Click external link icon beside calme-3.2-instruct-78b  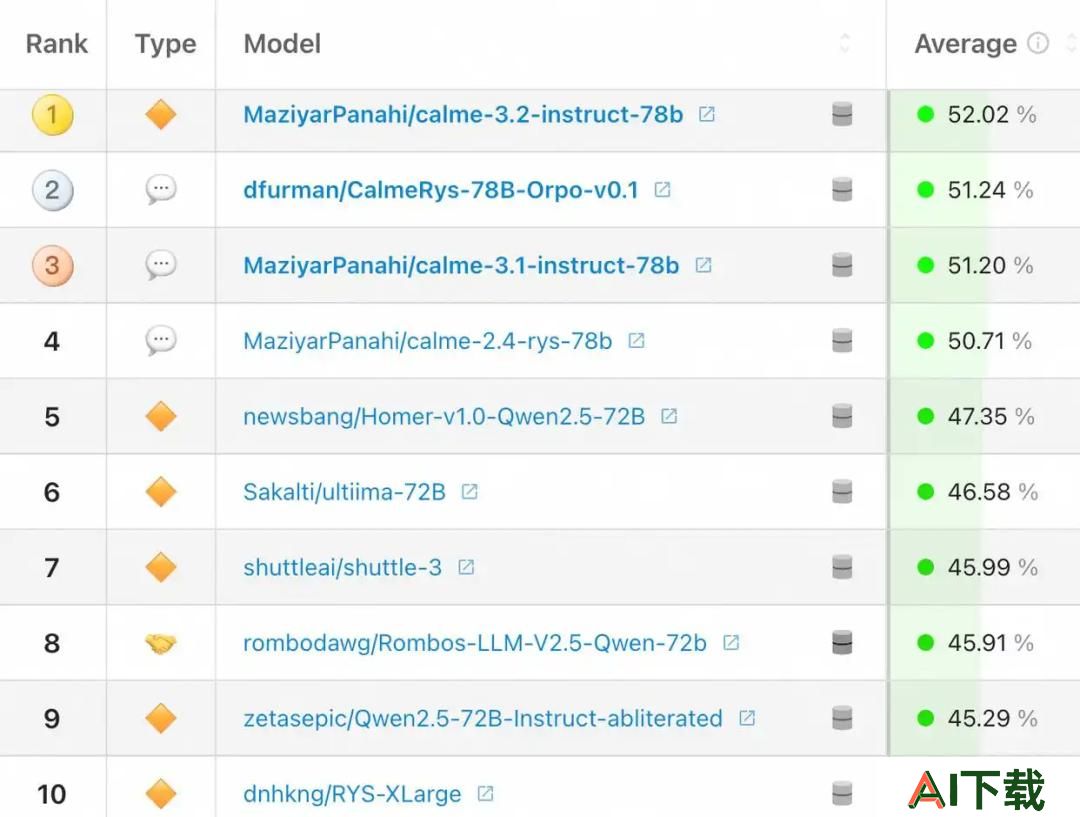[x=707, y=114]
